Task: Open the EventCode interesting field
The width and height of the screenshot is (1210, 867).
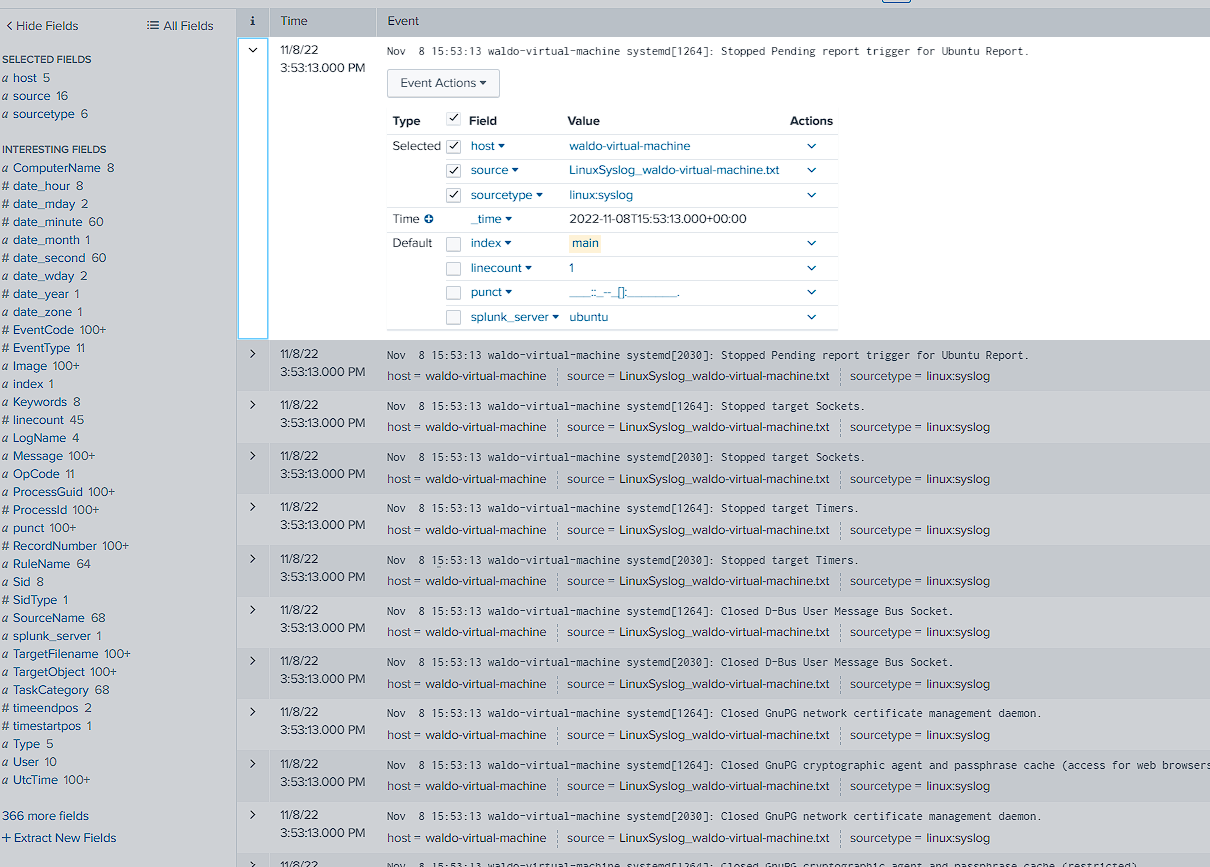Action: click(x=43, y=330)
